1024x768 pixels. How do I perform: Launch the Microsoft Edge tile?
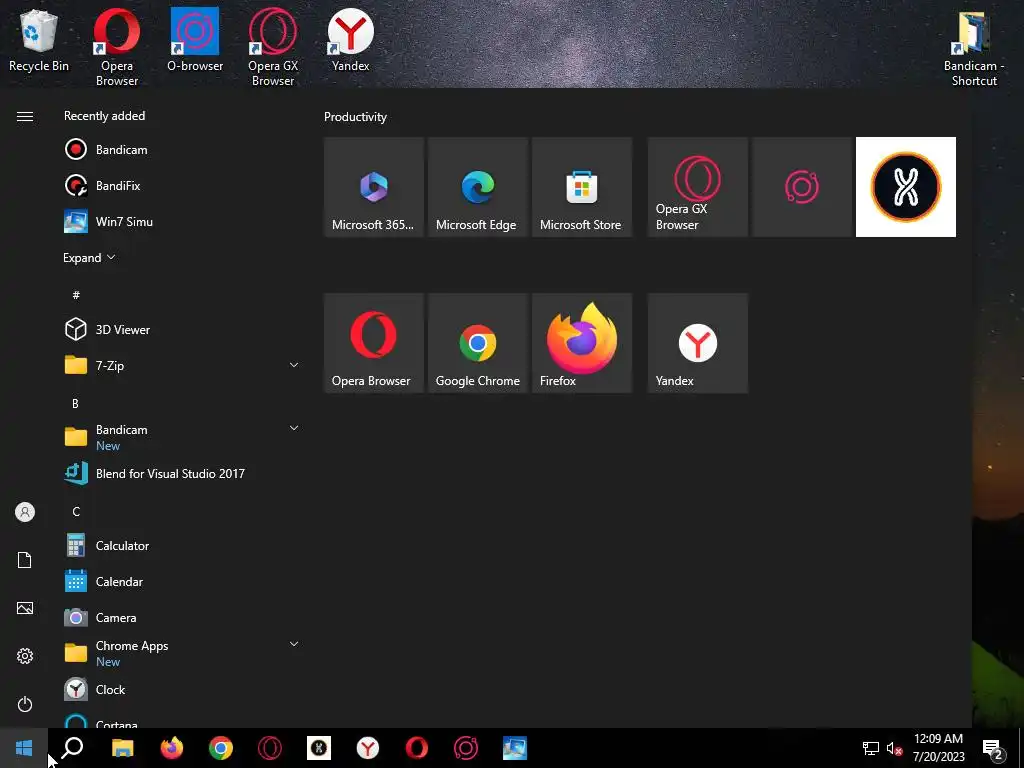tap(477, 187)
